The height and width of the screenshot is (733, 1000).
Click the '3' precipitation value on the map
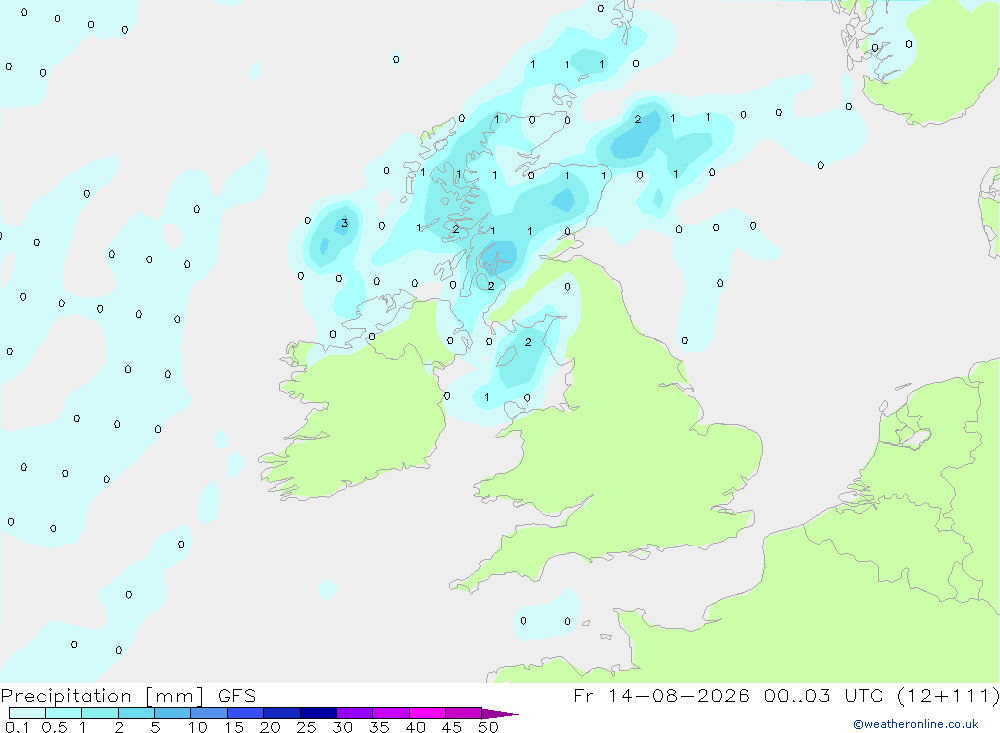point(344,223)
